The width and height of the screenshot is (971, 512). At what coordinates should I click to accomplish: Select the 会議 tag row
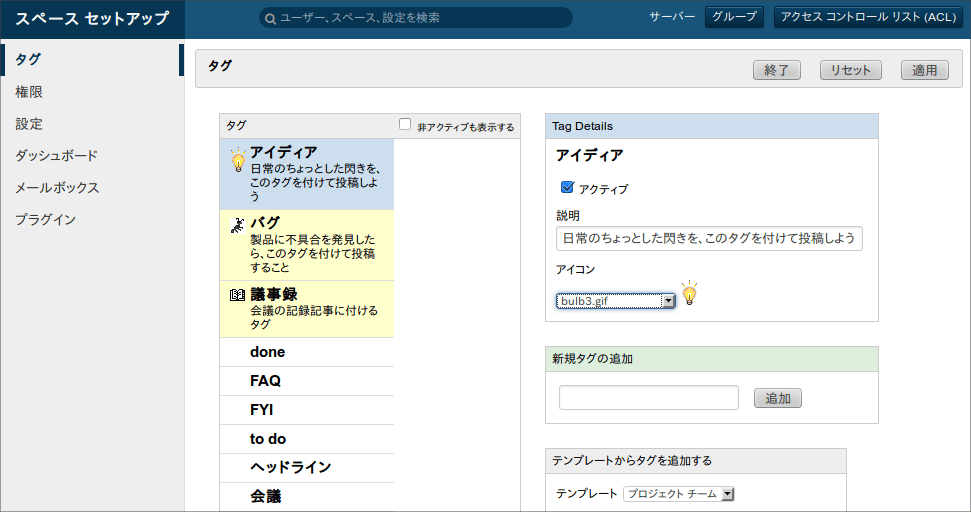click(307, 496)
